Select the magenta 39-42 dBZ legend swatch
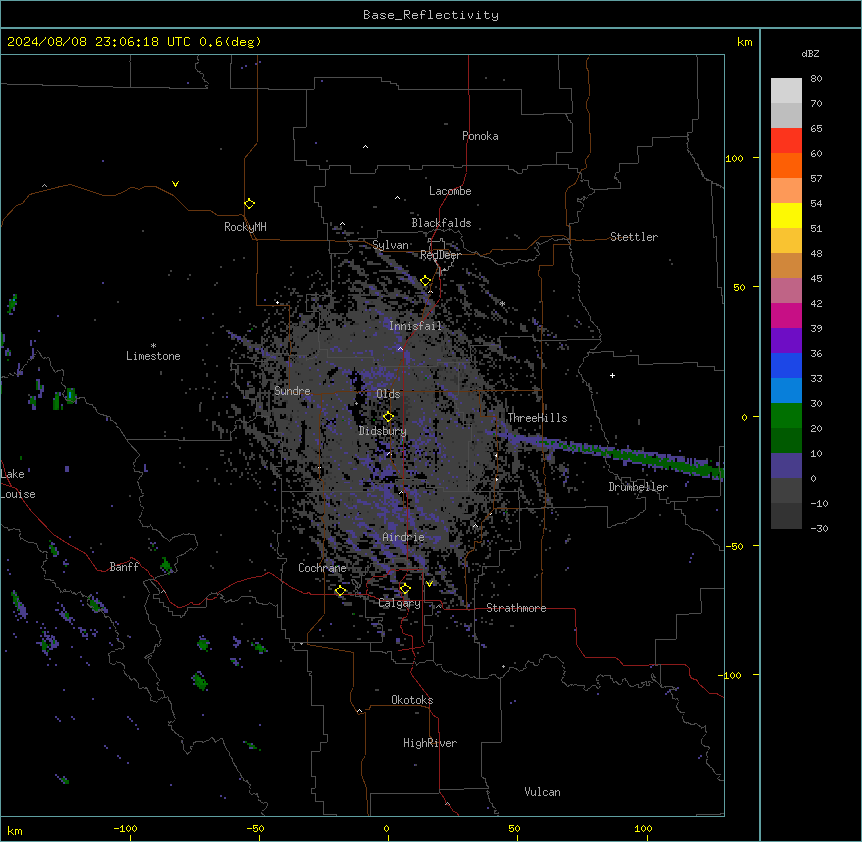This screenshot has height=842, width=862. coord(786,315)
